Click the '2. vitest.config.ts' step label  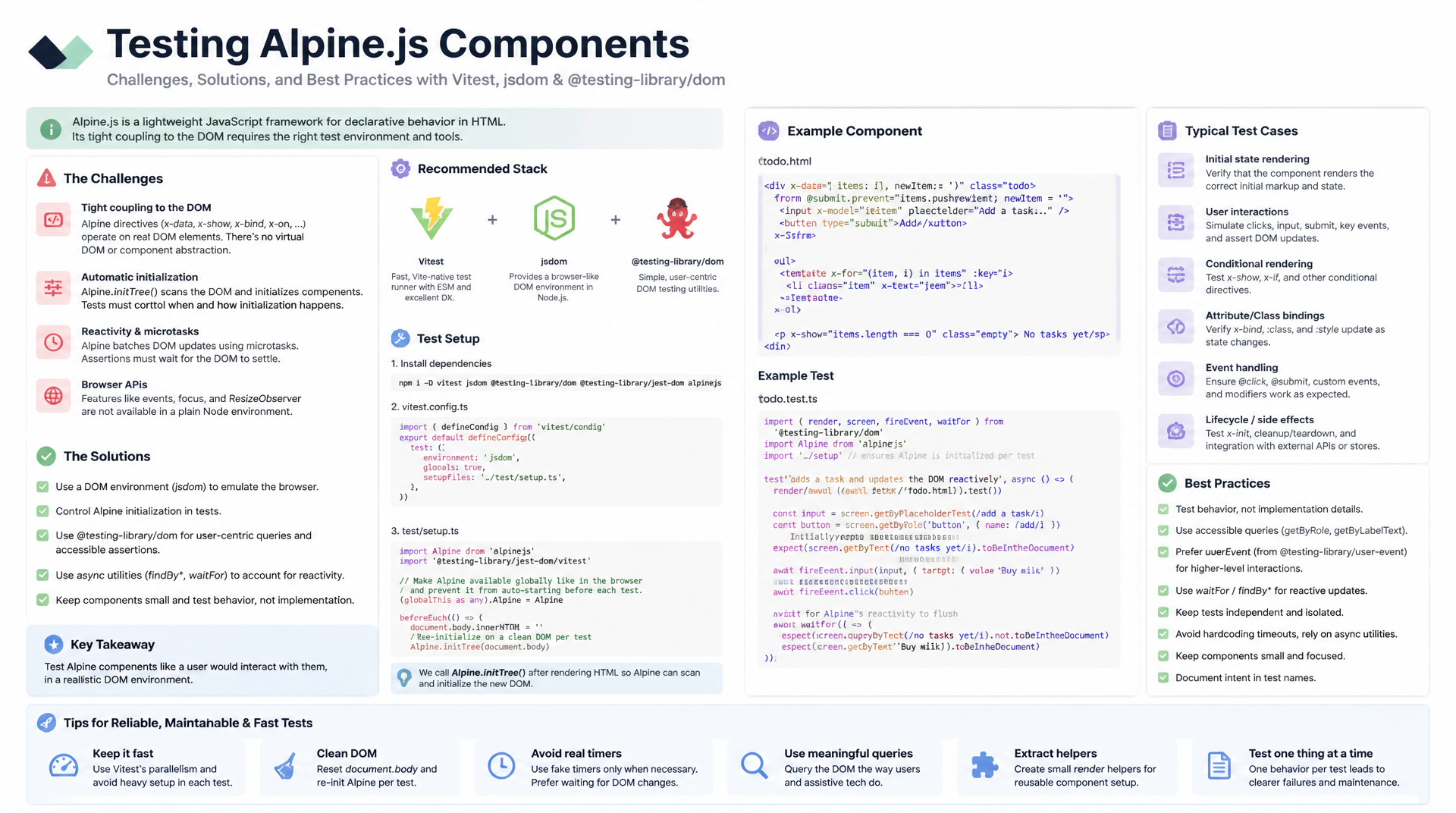tap(429, 406)
